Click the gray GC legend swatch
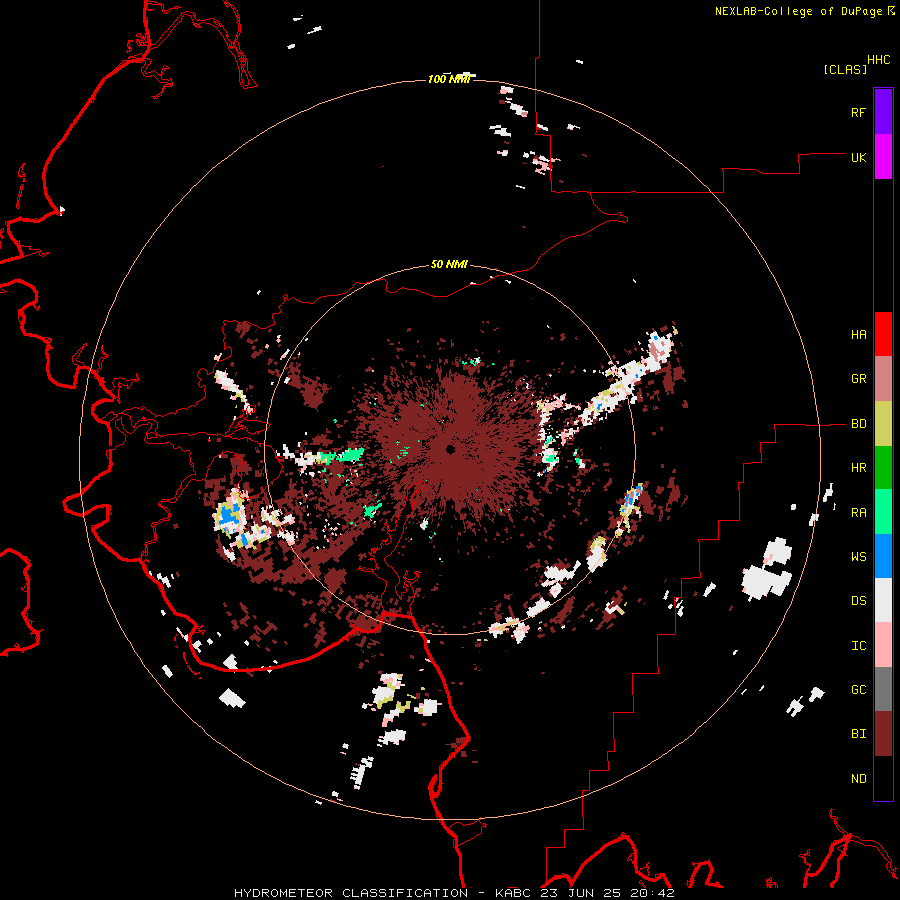900x900 pixels. coord(883,689)
